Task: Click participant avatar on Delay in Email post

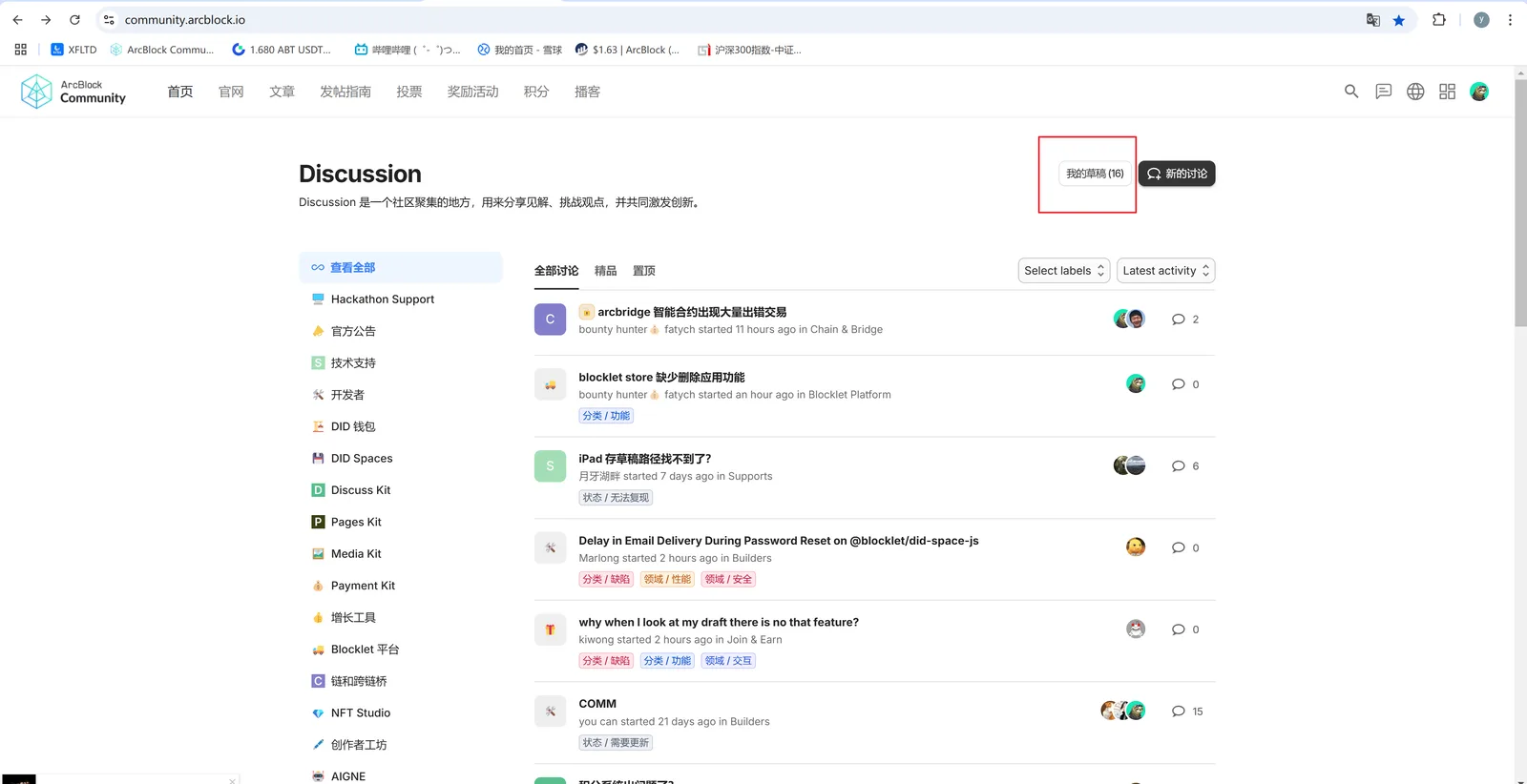Action: 1136,547
